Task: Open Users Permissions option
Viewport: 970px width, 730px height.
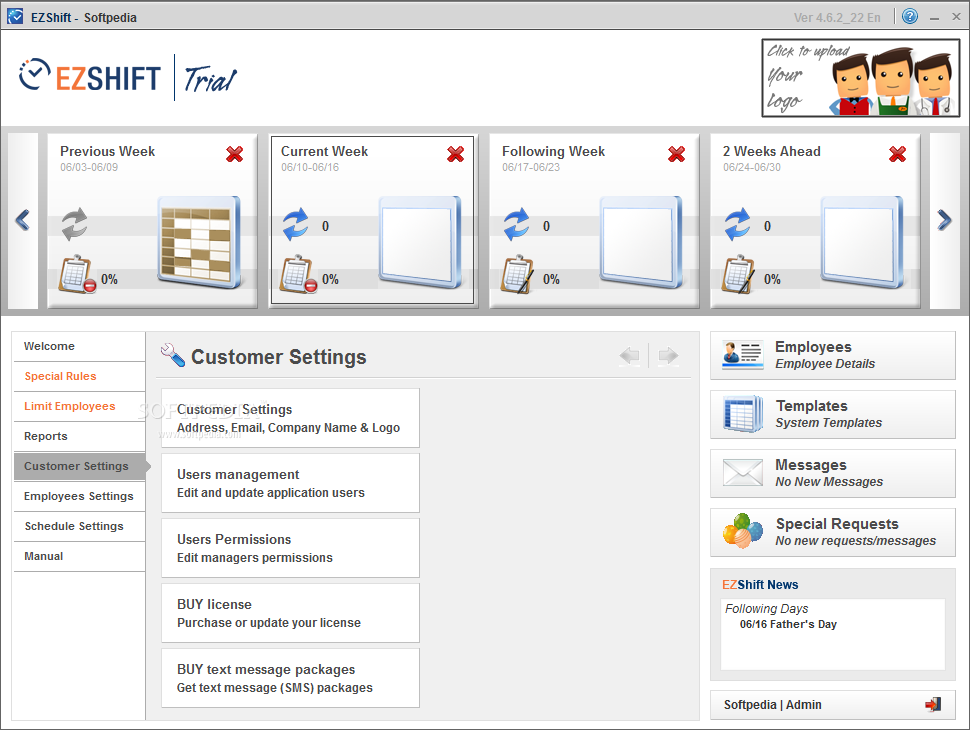Action: coord(290,548)
